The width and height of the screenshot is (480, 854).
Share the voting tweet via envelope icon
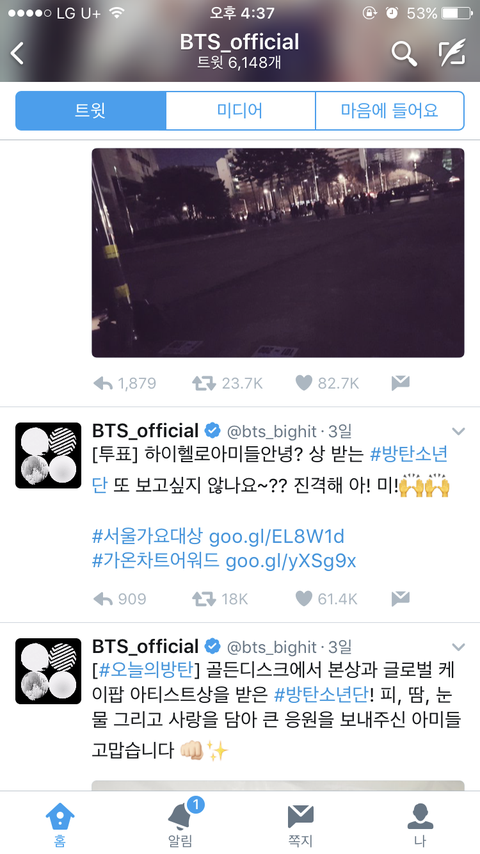pyautogui.click(x=400, y=599)
